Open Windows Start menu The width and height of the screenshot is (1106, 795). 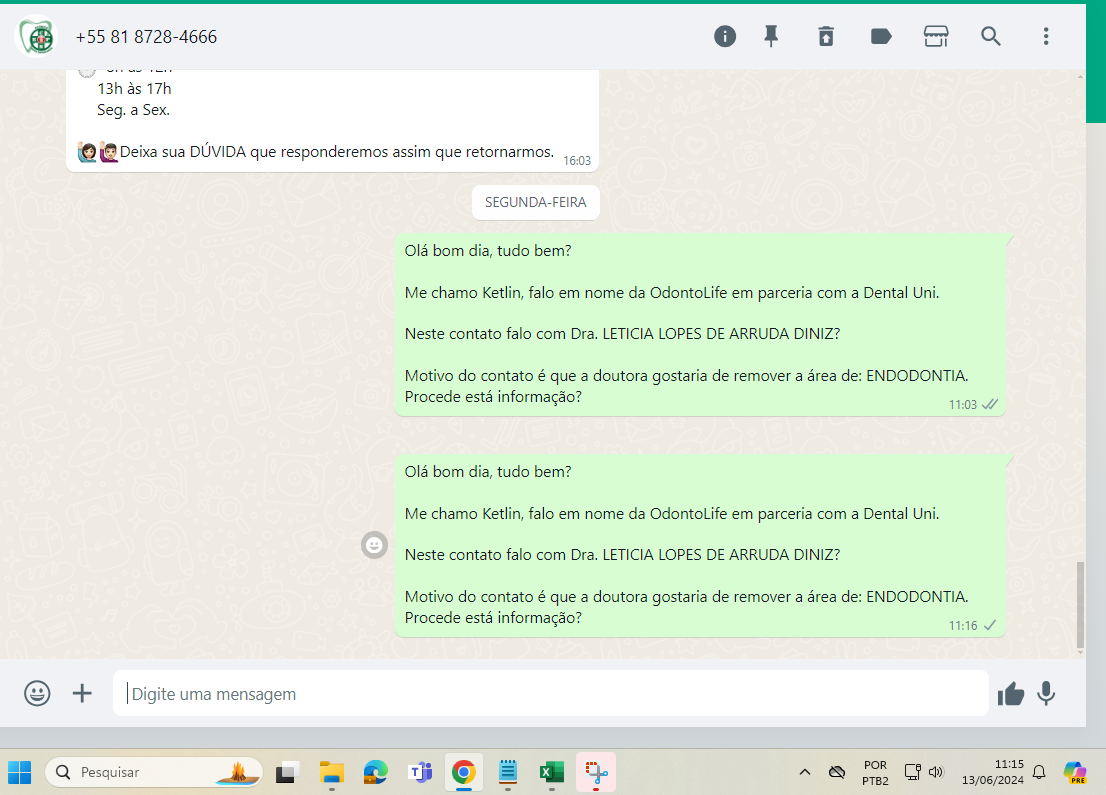tap(20, 772)
